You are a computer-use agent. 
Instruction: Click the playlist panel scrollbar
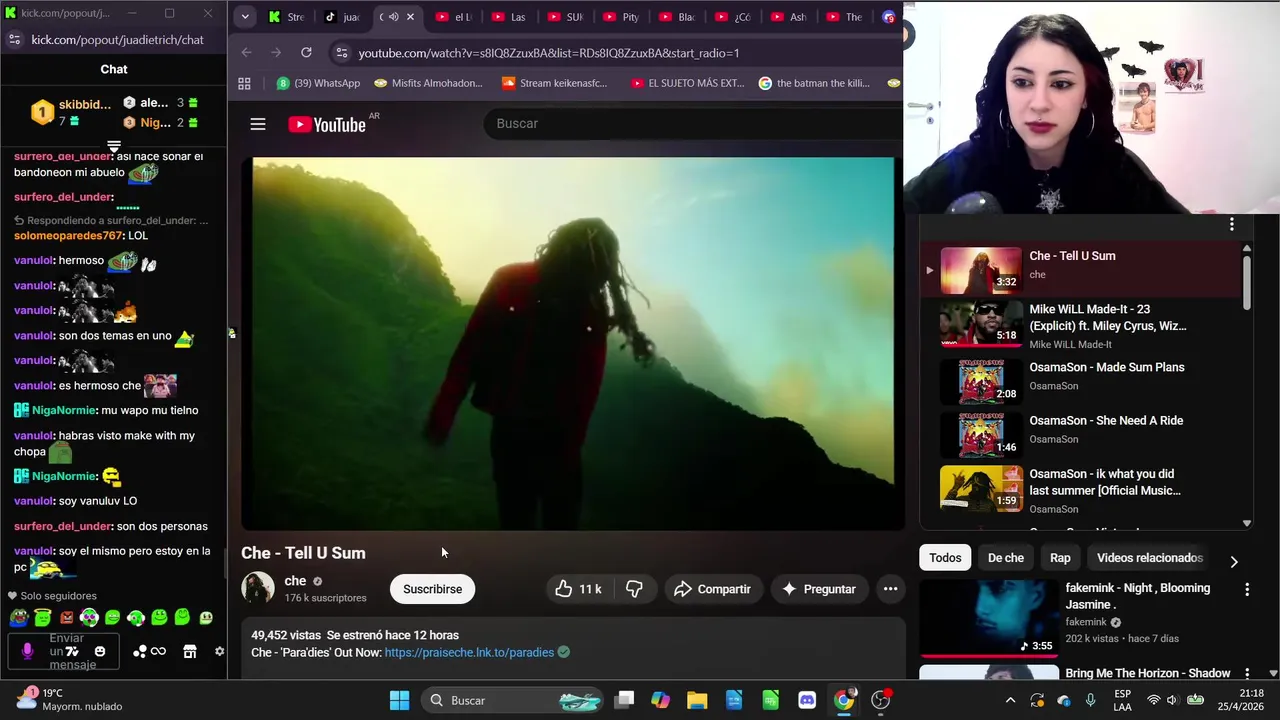tap(1247, 283)
